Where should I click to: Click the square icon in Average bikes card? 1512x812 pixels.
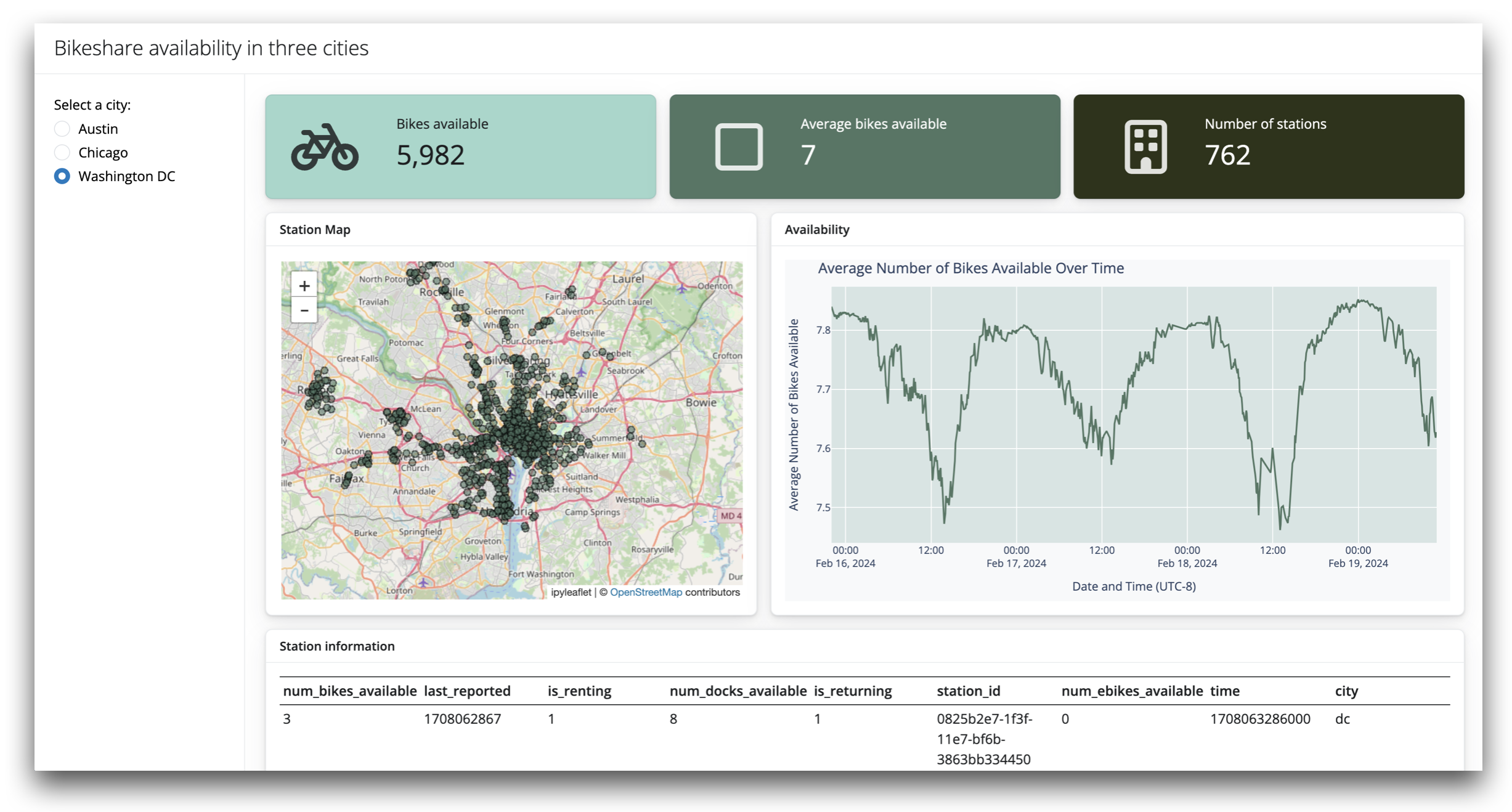click(x=738, y=147)
